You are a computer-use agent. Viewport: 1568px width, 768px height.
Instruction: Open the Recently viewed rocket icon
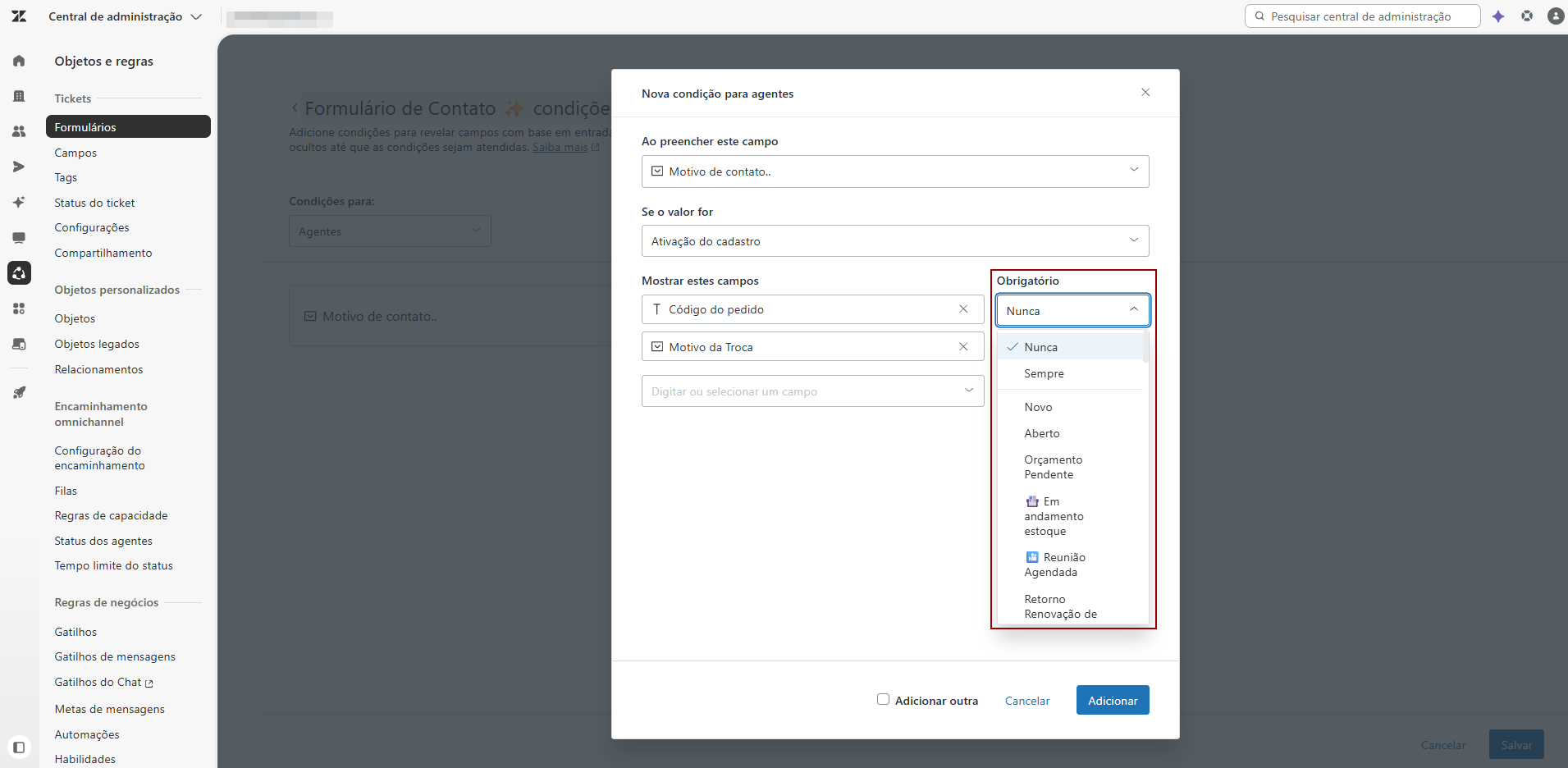tap(19, 392)
